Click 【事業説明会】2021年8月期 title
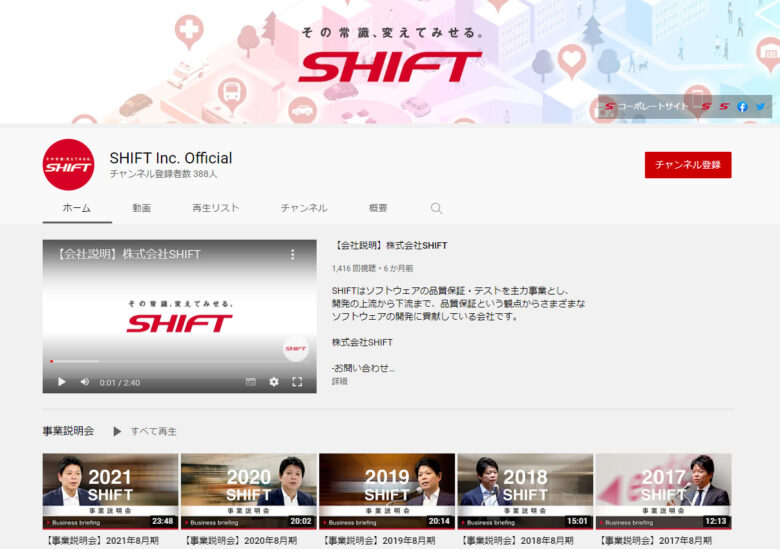Image resolution: width=780 pixels, height=549 pixels. point(101,541)
